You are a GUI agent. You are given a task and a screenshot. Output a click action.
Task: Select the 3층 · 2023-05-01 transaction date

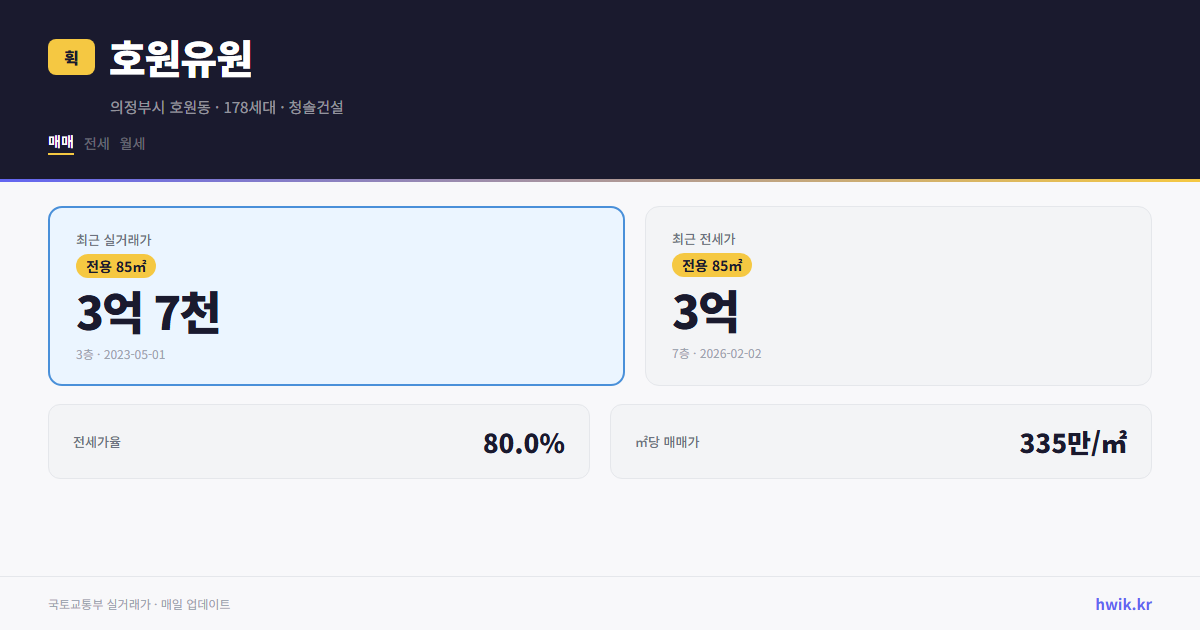[x=119, y=354]
